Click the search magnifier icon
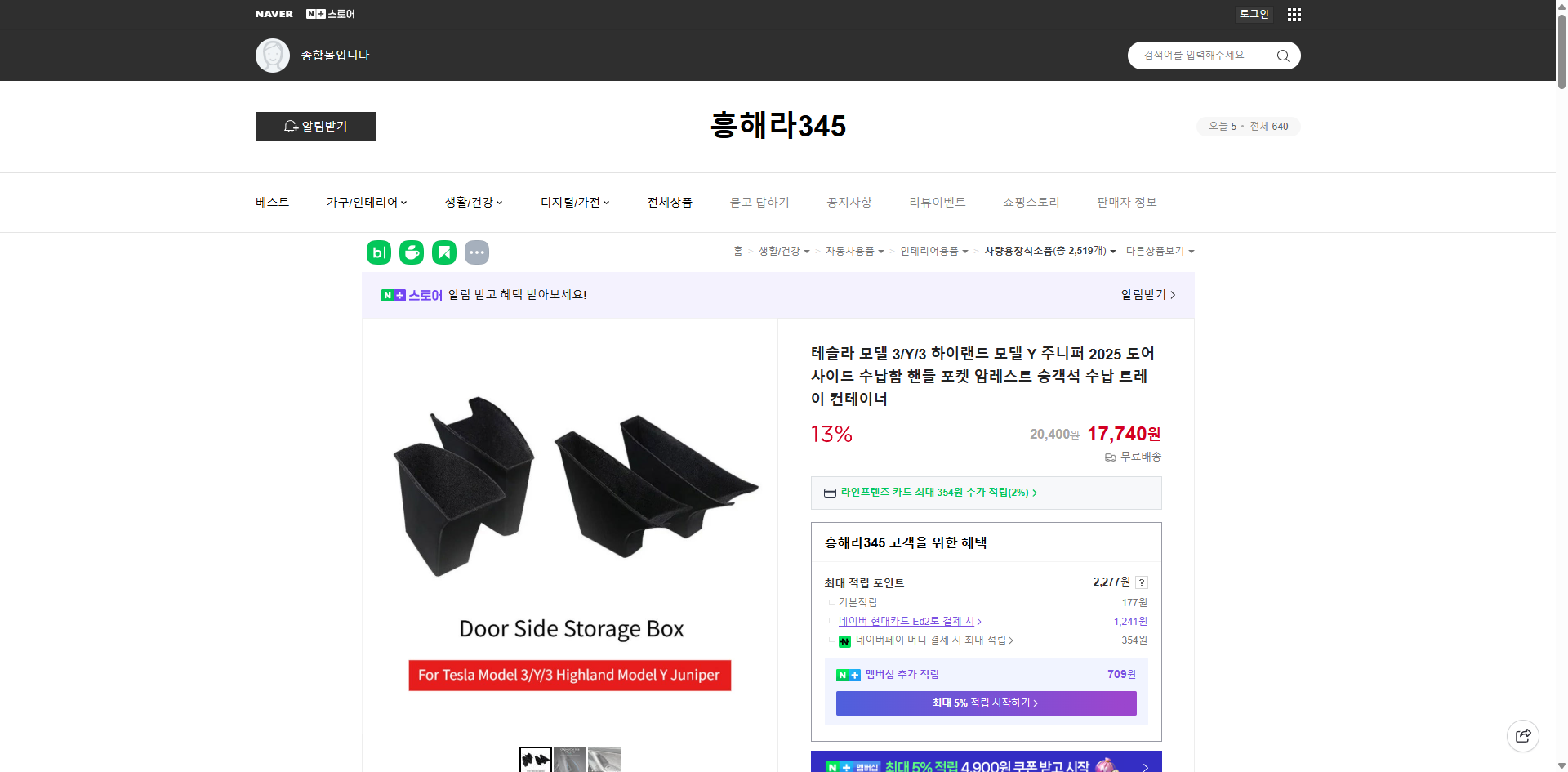The height and width of the screenshot is (772, 1568). pyautogui.click(x=1282, y=55)
